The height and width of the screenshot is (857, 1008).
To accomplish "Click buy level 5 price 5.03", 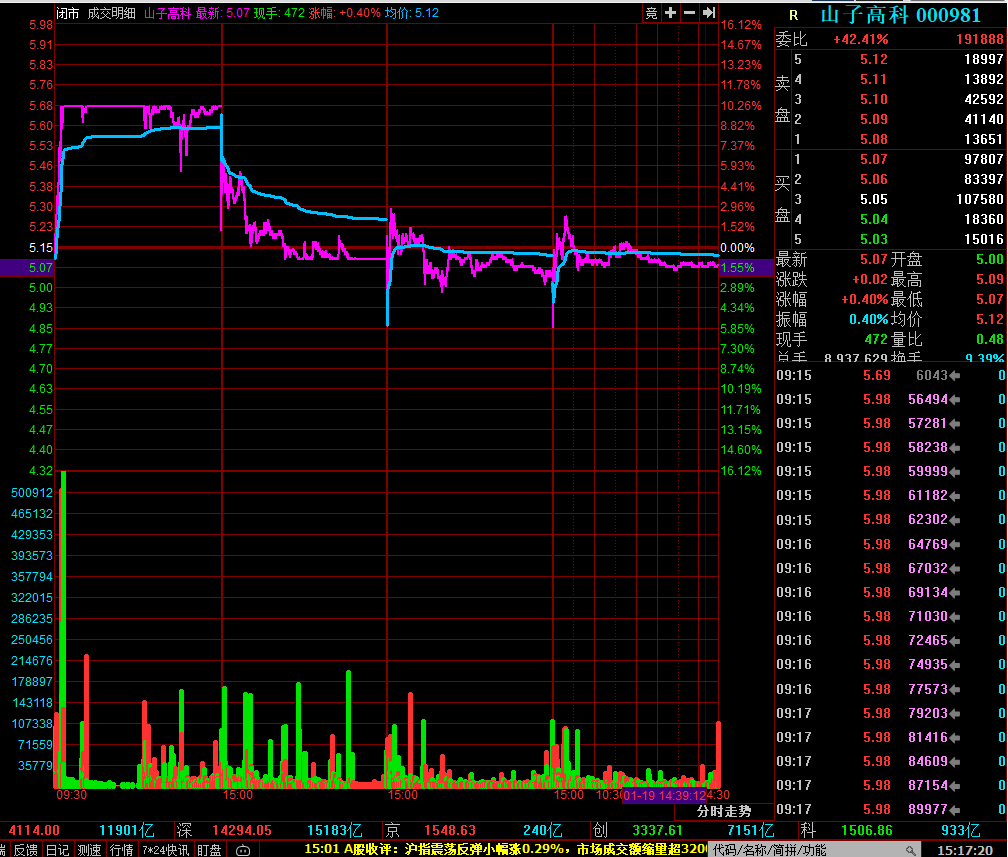I will (874, 239).
